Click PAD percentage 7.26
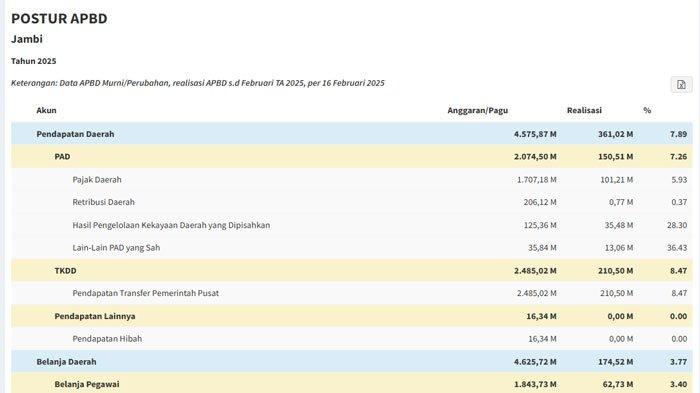Viewport: 700px width, 393px height. pos(679,157)
